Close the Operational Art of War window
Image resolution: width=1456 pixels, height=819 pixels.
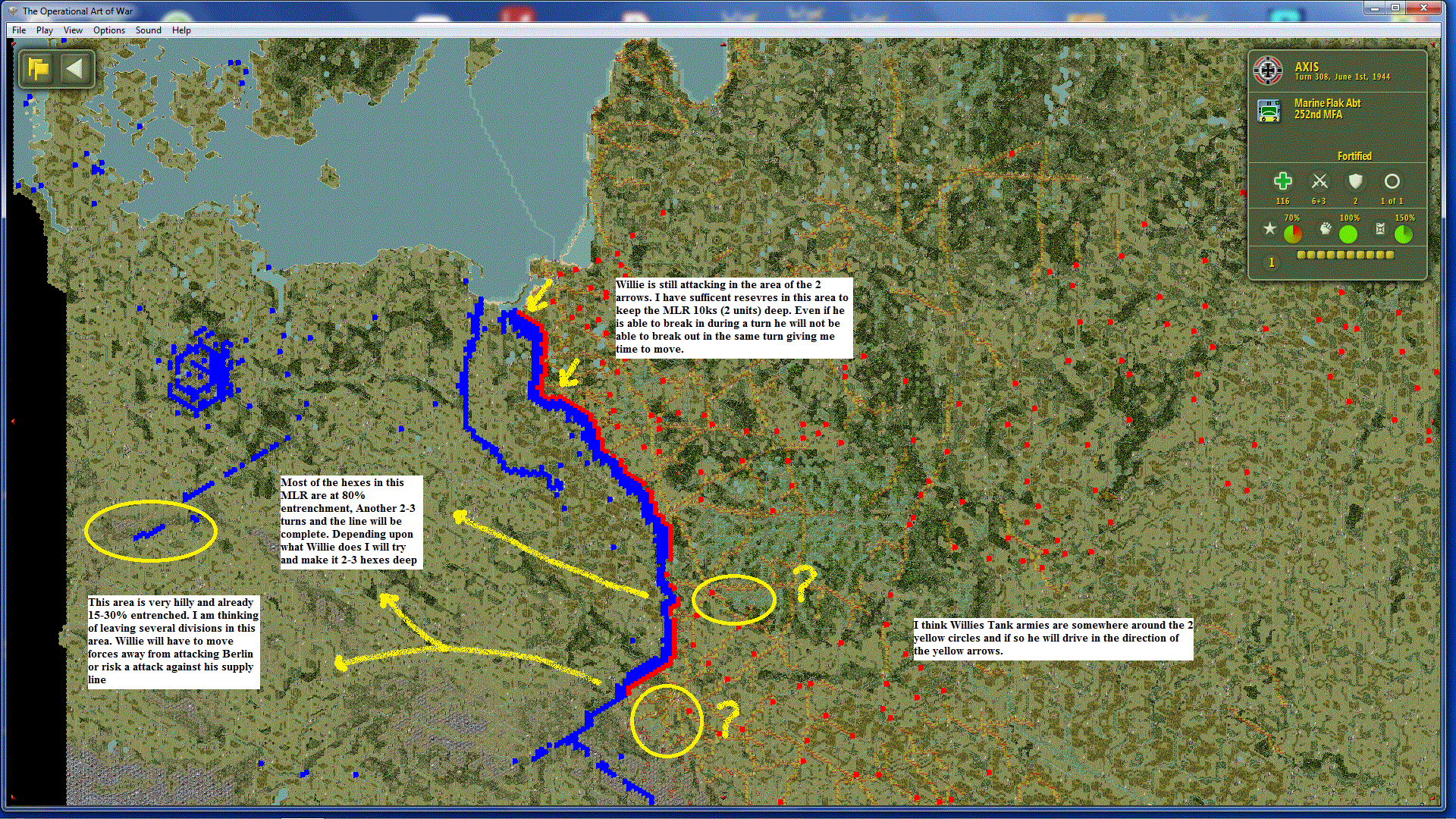click(1423, 8)
